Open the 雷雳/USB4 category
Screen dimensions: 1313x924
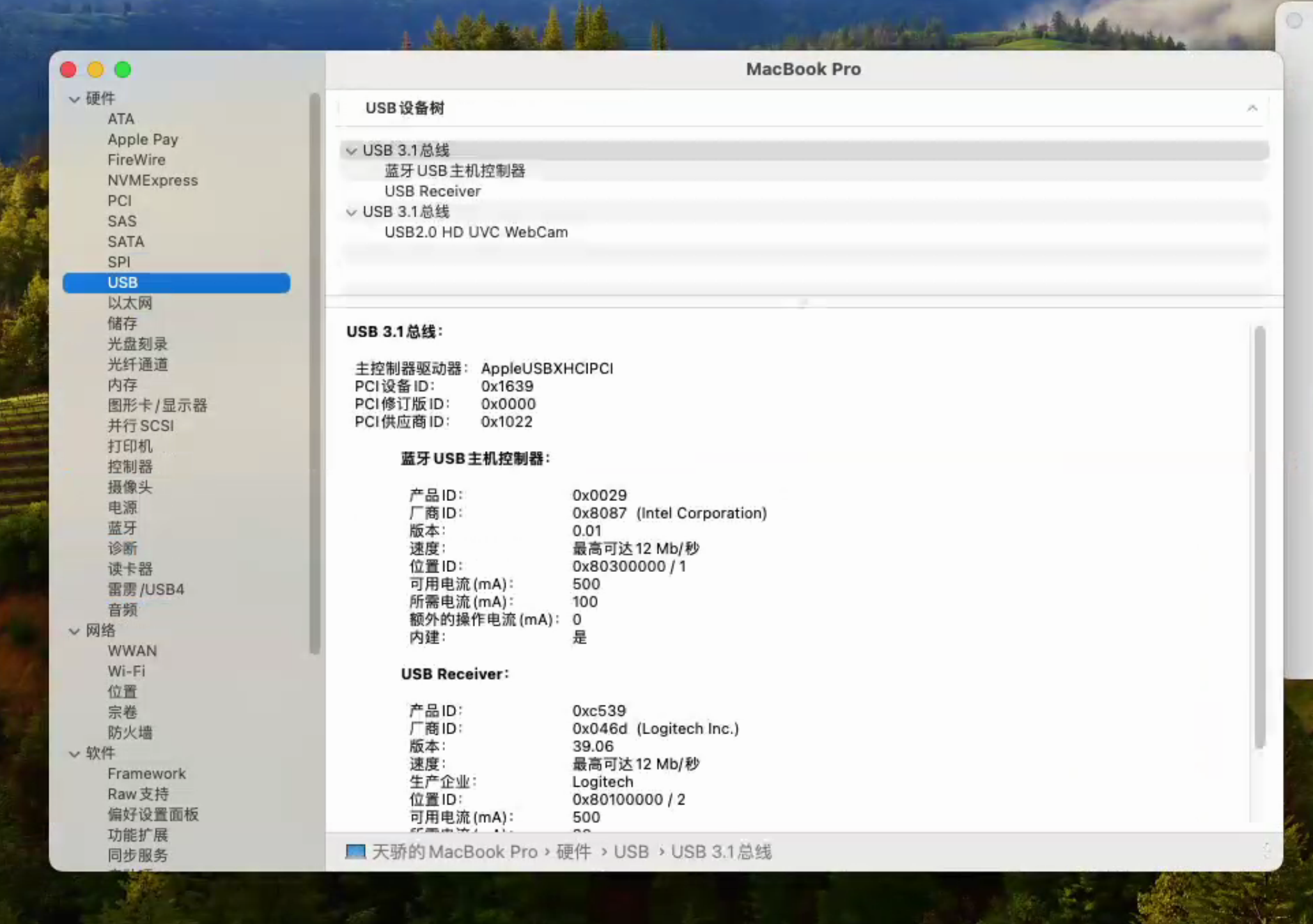coord(146,589)
